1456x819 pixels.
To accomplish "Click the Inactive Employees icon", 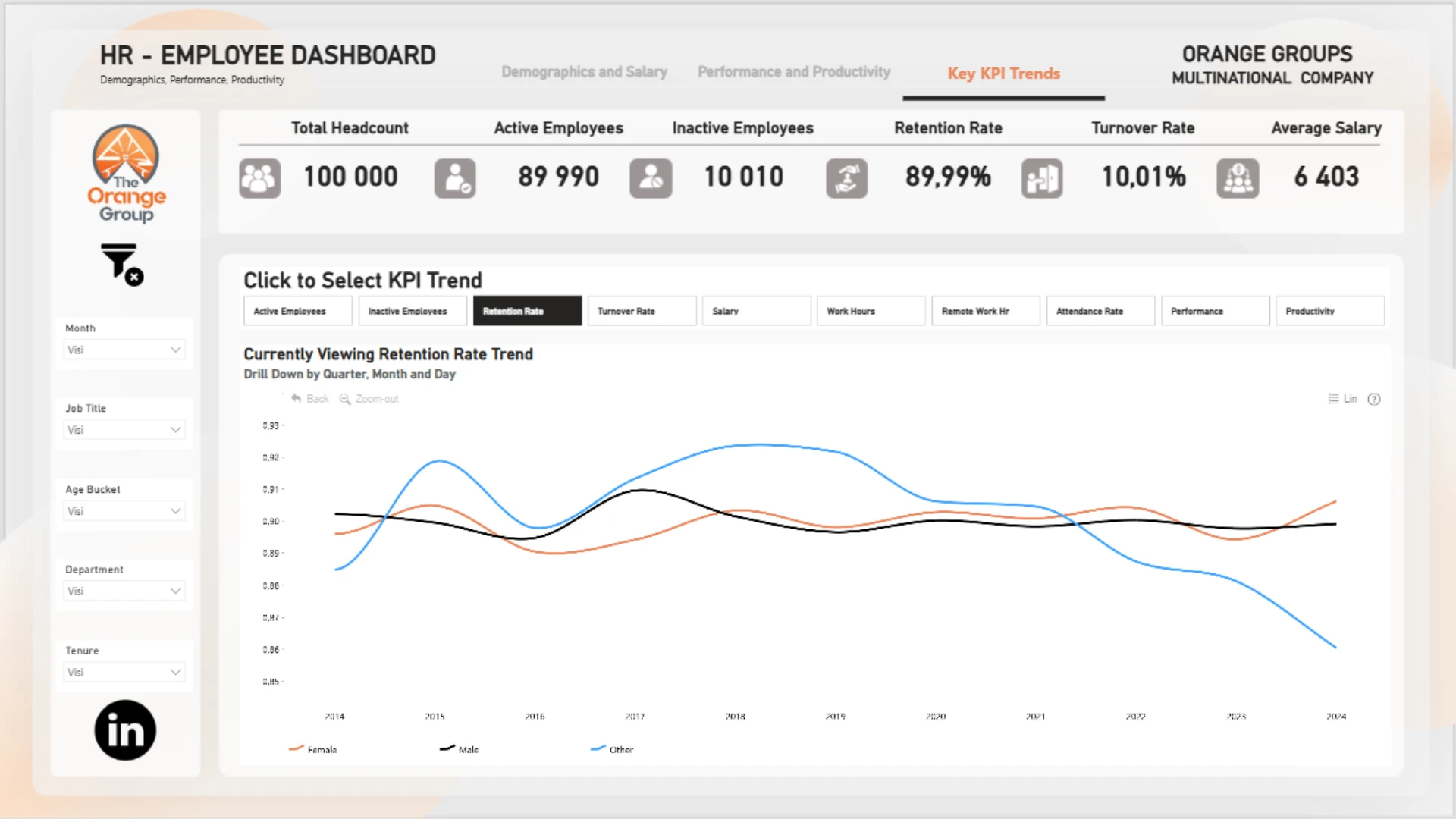I will click(651, 178).
